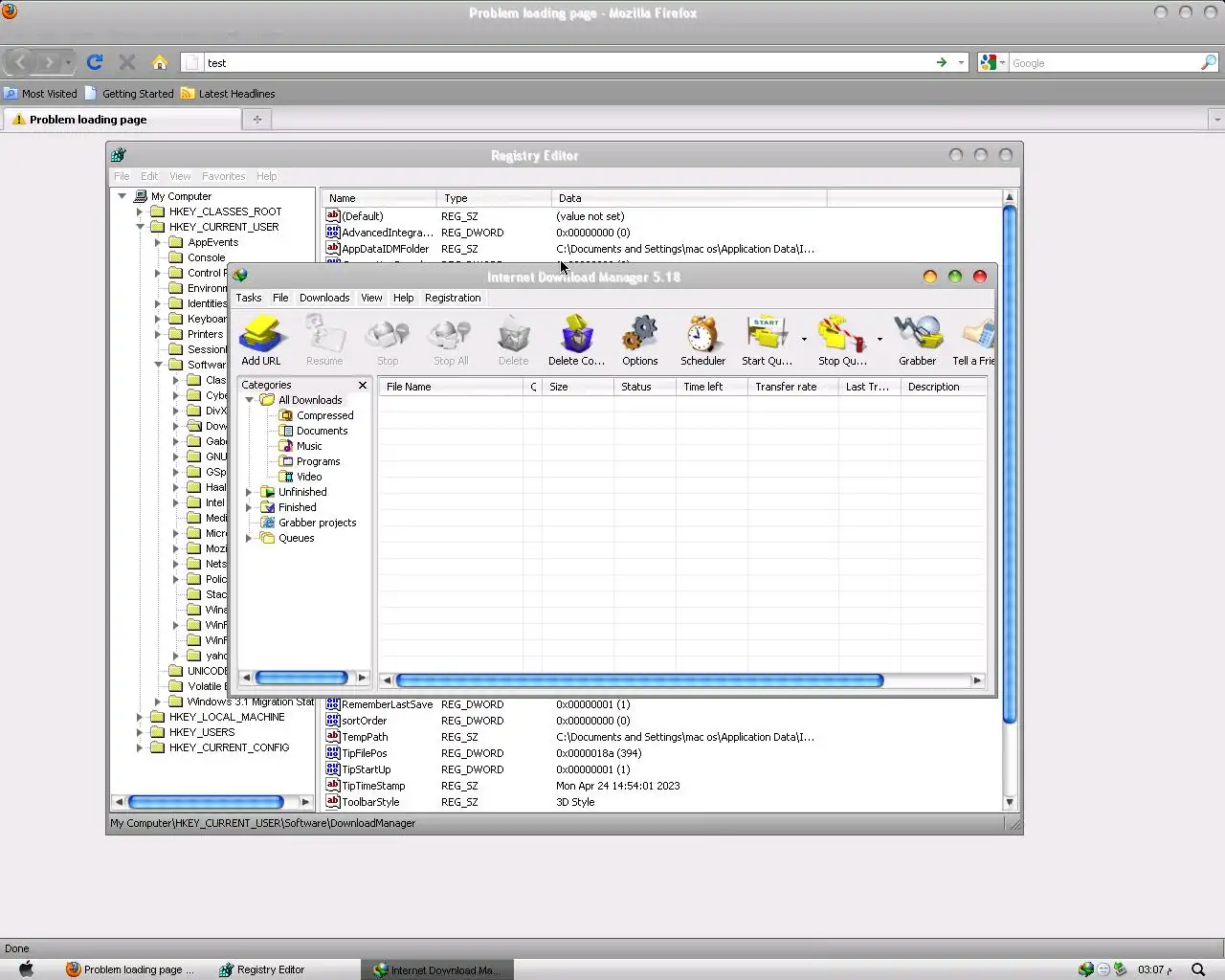This screenshot has width=1225, height=980.
Task: Open Getting Started bookmark
Action: [129, 94]
